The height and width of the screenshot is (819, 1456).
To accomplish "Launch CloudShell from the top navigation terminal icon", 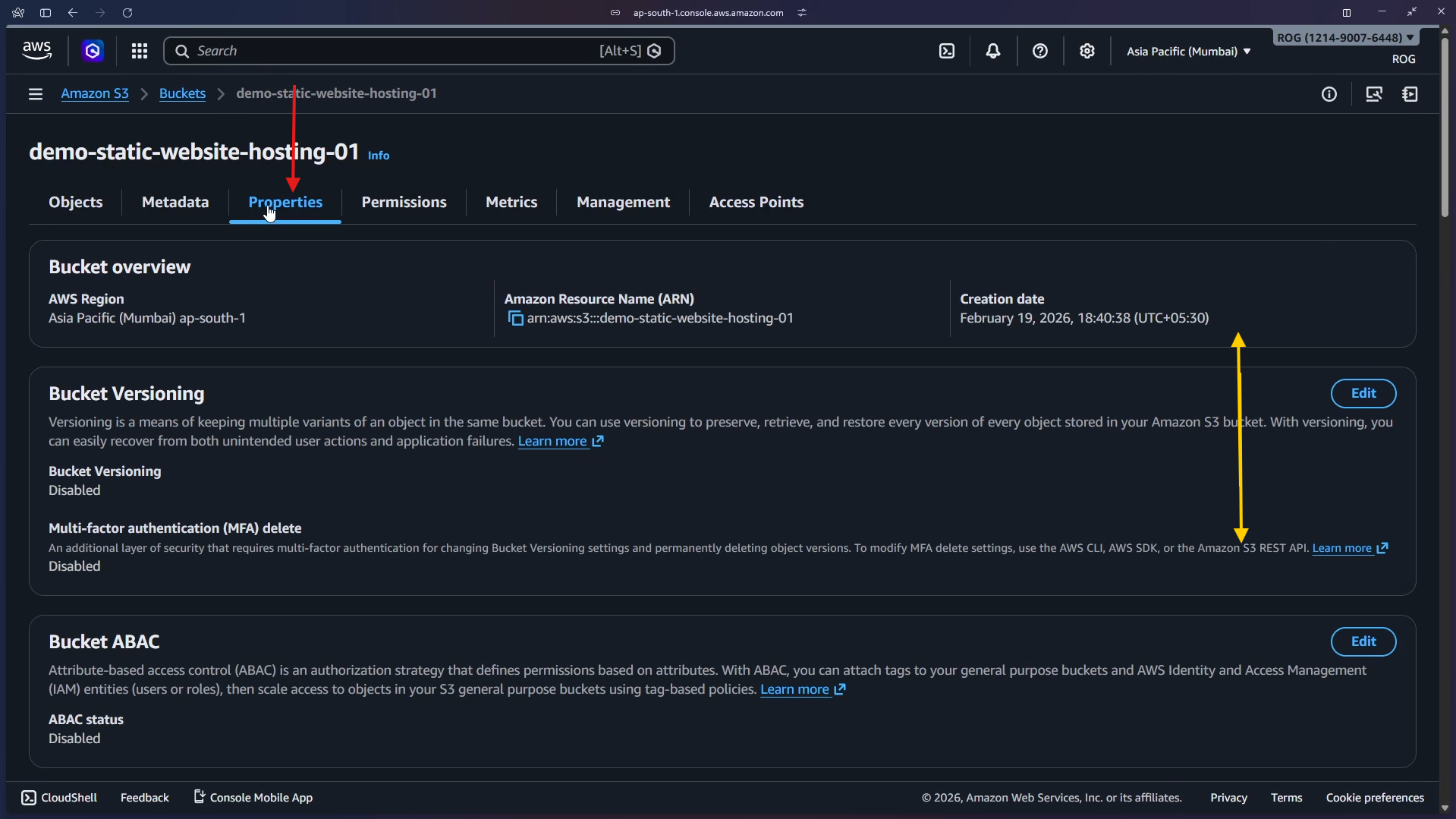I will pyautogui.click(x=948, y=50).
